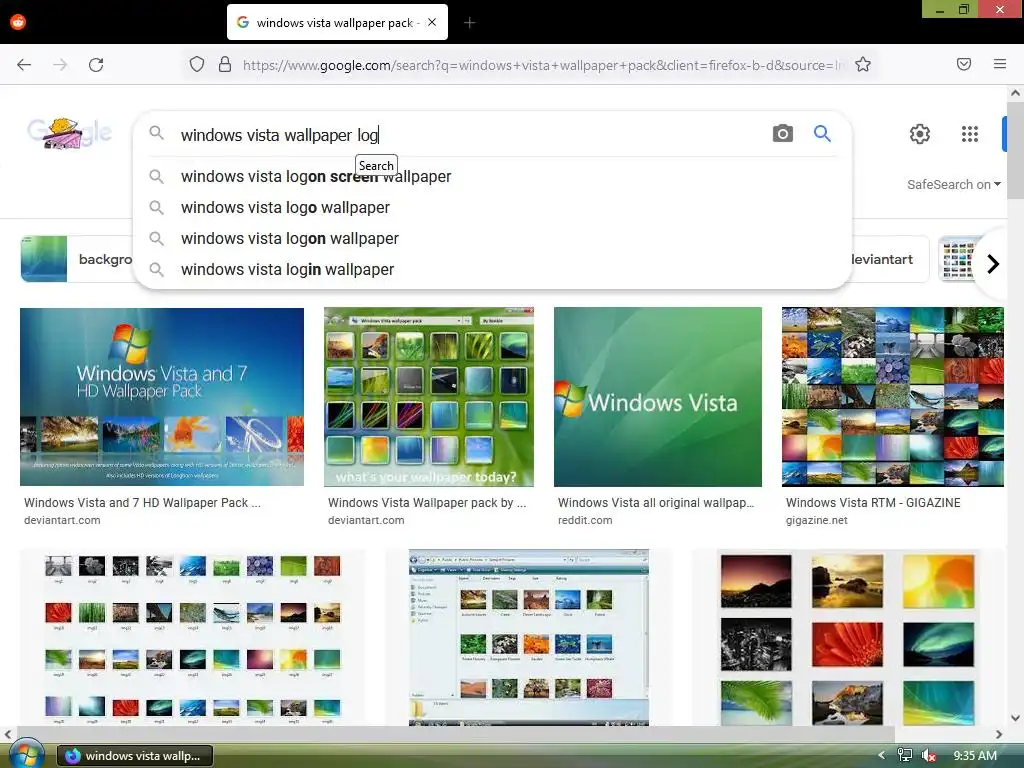Open the Firefox hamburger menu
The image size is (1024, 768).
pyautogui.click(x=1000, y=64)
